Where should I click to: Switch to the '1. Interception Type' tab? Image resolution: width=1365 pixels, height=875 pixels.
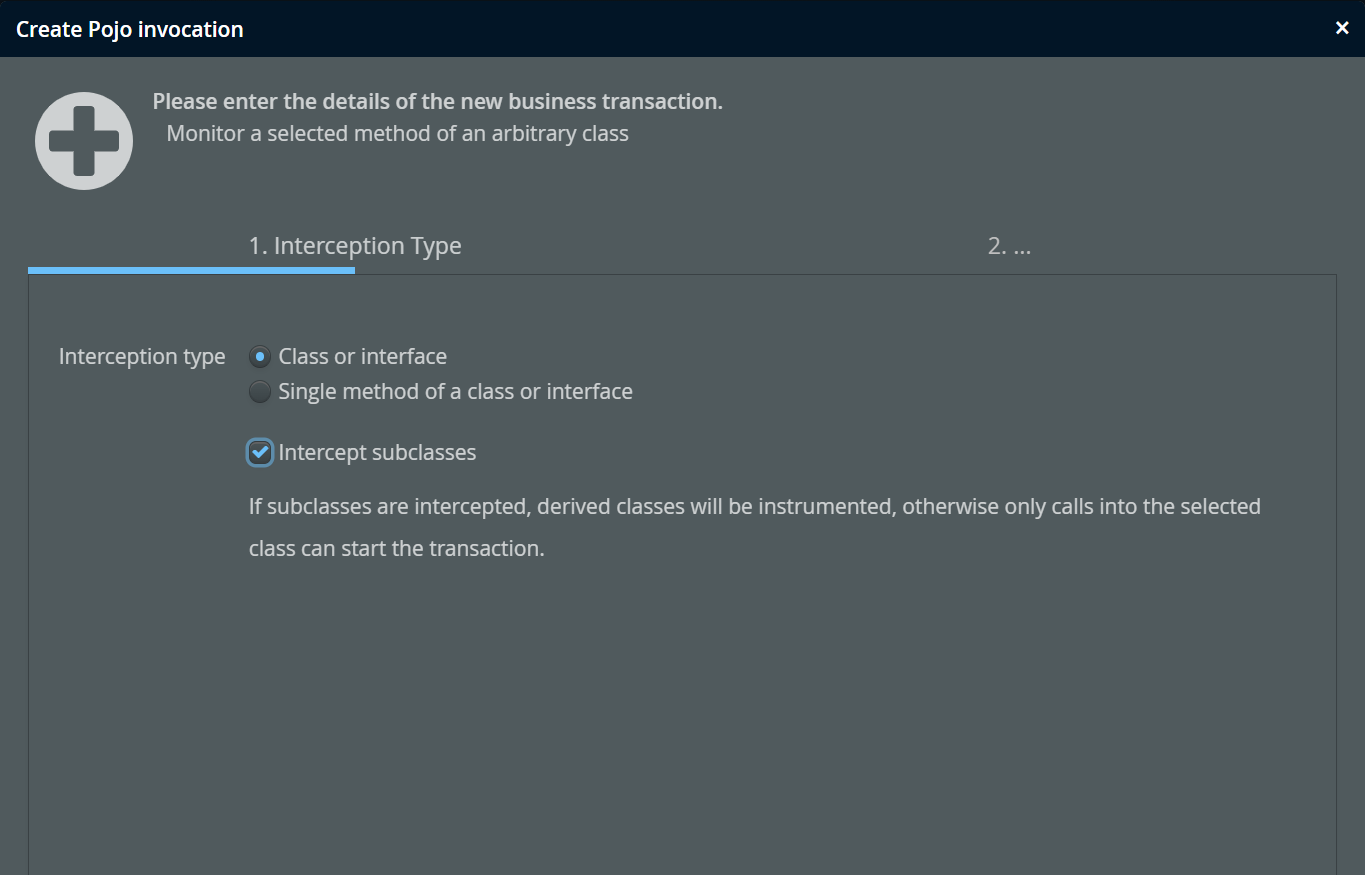coord(355,246)
